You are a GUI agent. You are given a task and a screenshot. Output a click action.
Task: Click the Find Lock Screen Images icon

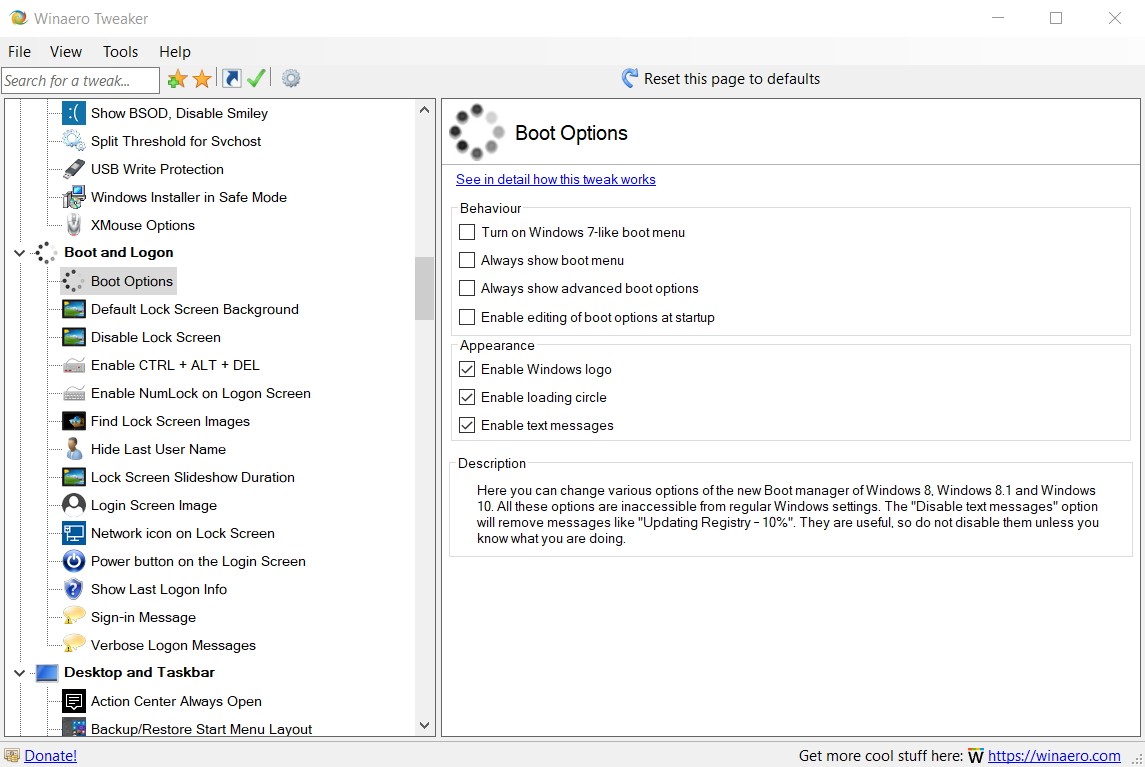pos(74,421)
